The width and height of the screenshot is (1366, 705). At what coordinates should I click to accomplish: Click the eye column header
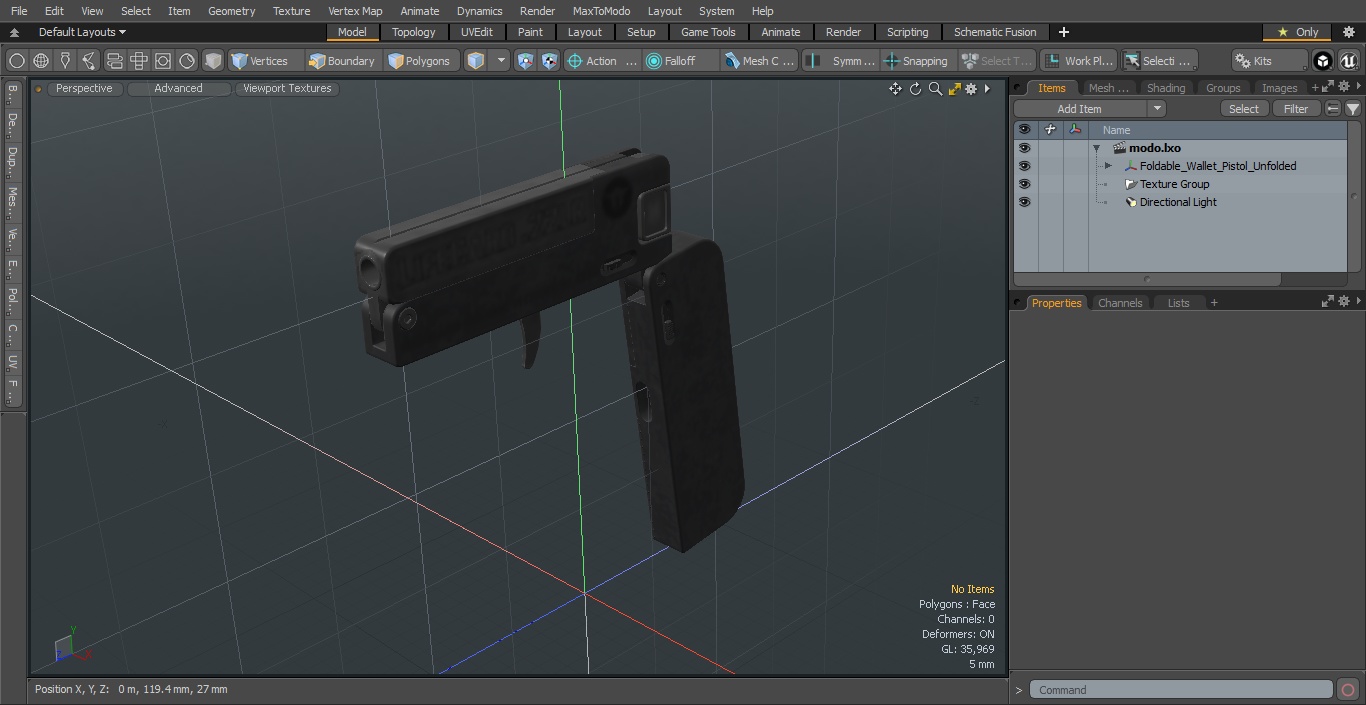pos(1024,130)
